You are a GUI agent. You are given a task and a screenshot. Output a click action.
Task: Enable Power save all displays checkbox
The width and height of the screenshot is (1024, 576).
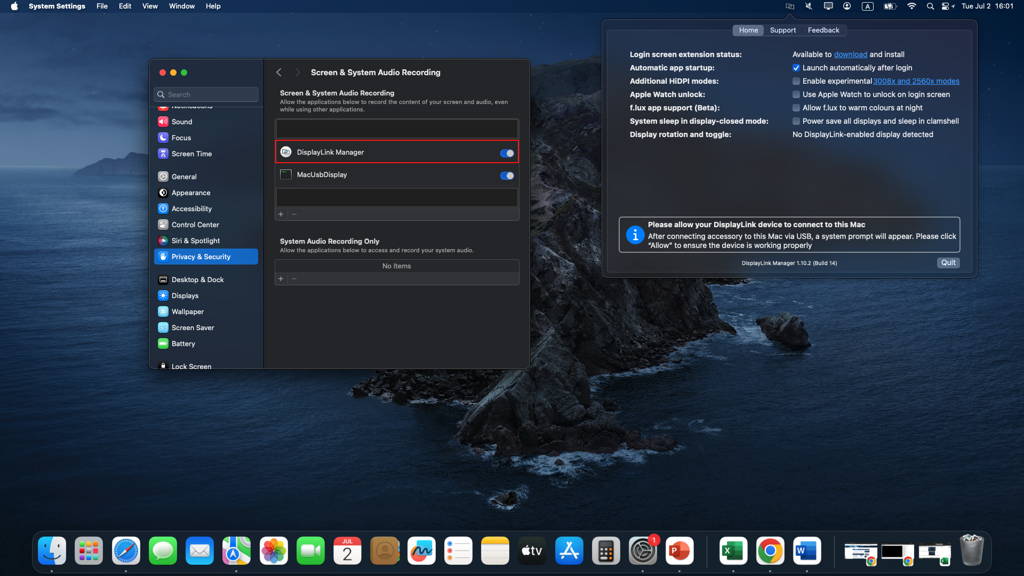coord(796,121)
